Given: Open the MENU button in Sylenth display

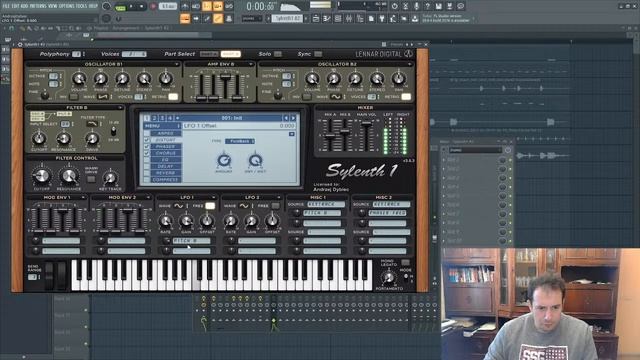Looking at the screenshot, I should (x=162, y=126).
